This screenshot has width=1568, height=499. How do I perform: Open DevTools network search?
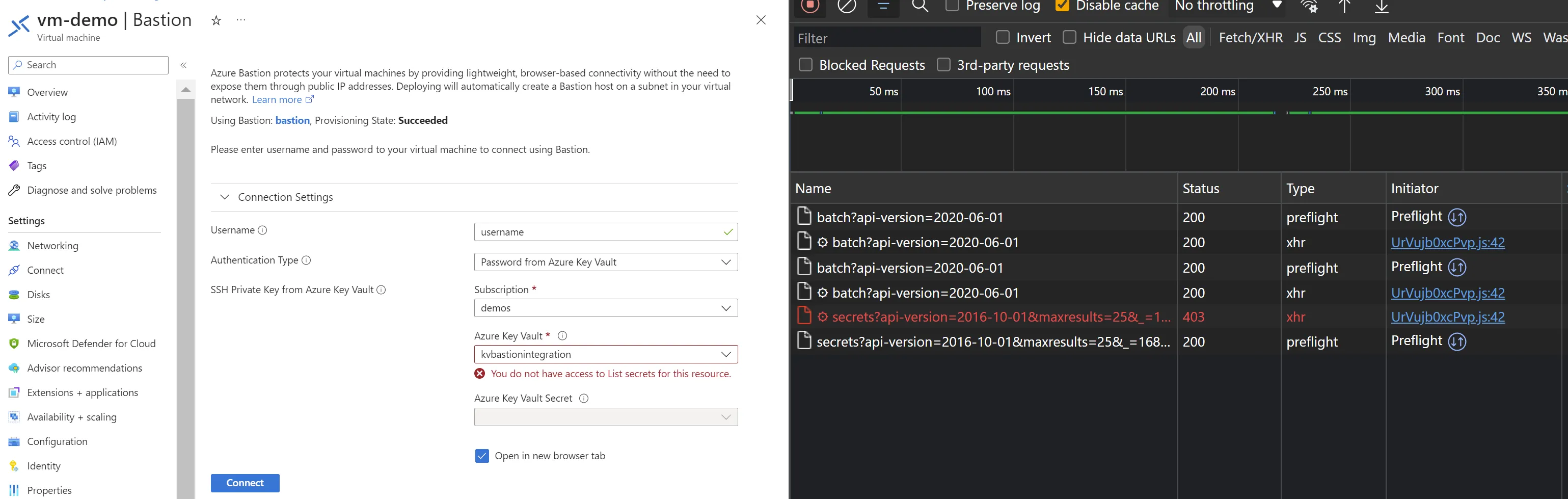tap(921, 6)
